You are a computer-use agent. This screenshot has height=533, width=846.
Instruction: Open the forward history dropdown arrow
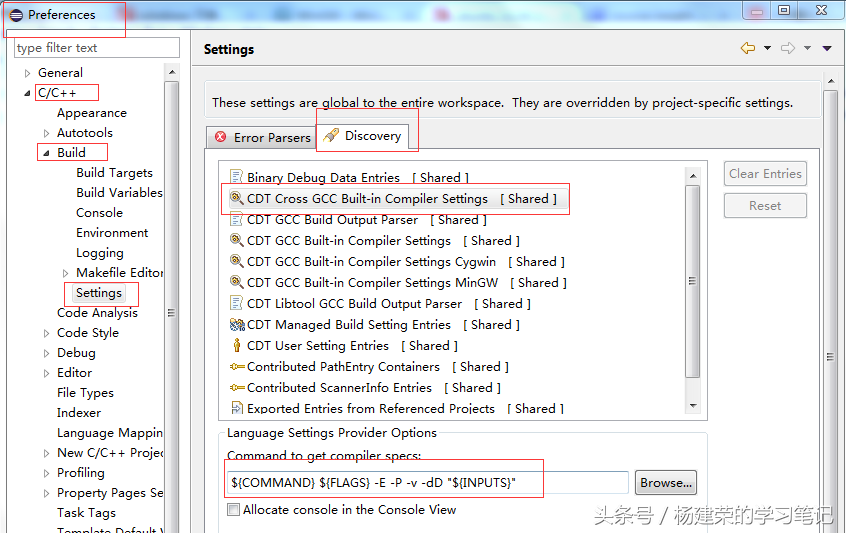(807, 48)
